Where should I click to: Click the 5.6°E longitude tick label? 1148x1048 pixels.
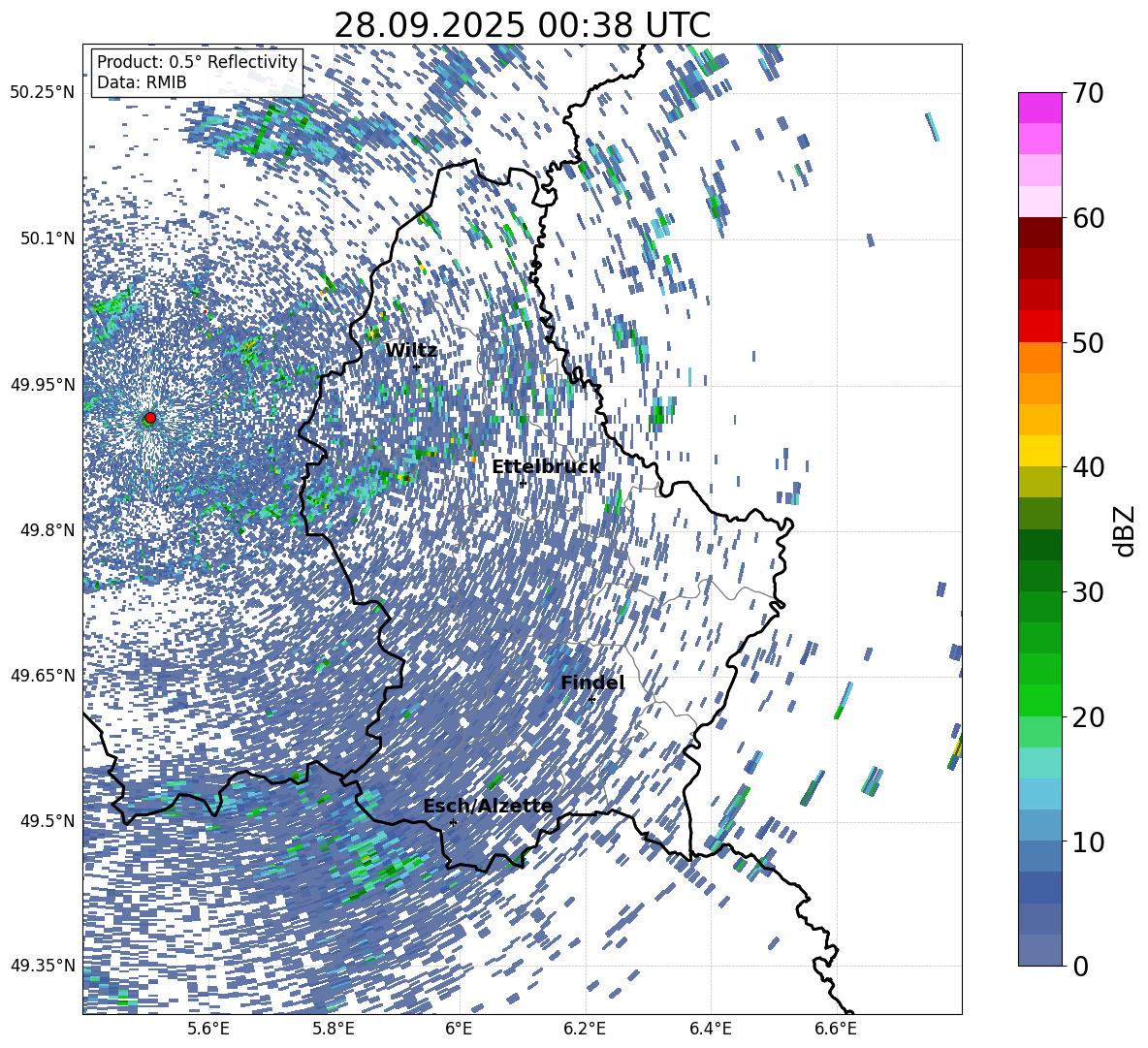(208, 1029)
